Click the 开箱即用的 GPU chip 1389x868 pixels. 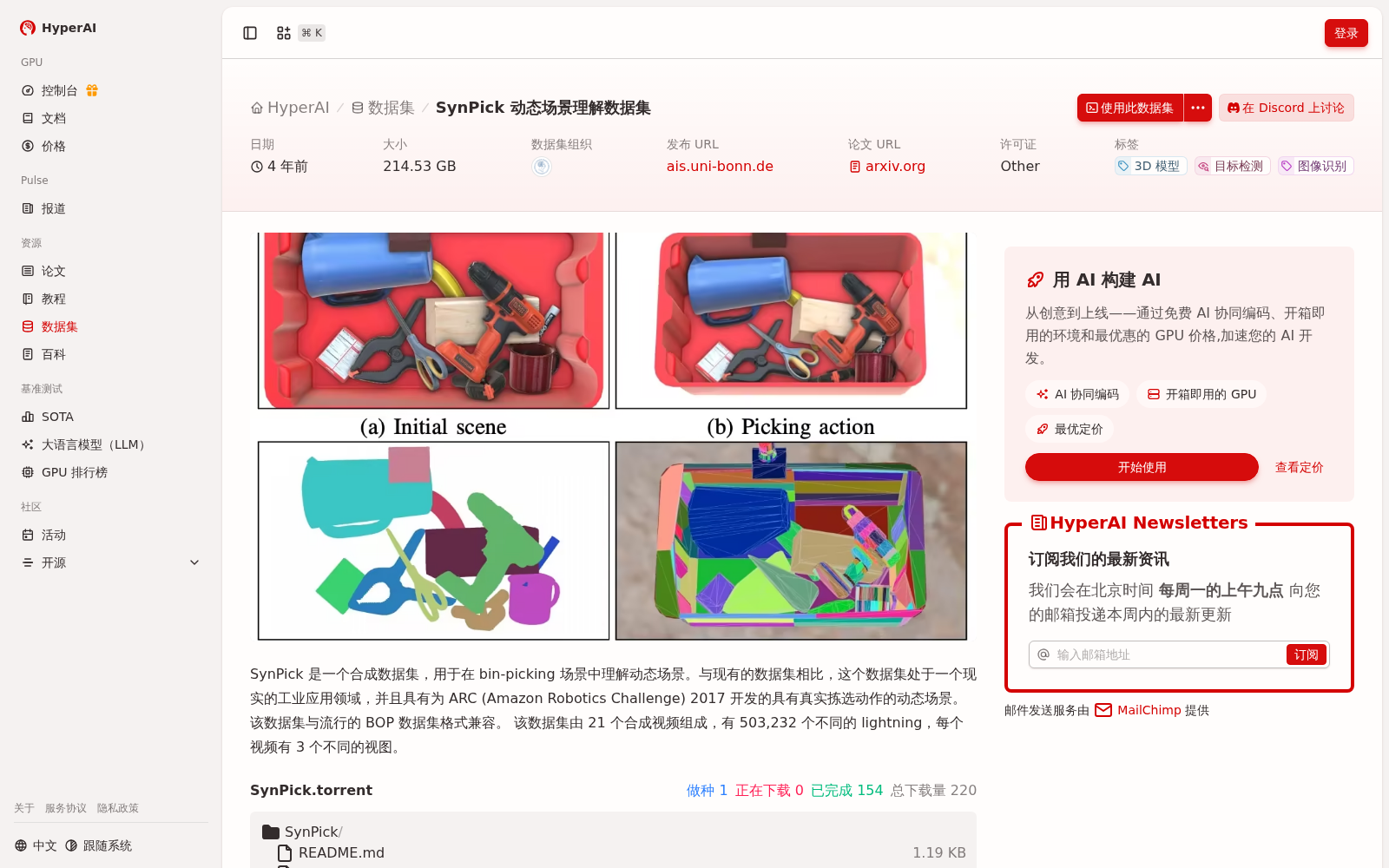(x=1201, y=394)
